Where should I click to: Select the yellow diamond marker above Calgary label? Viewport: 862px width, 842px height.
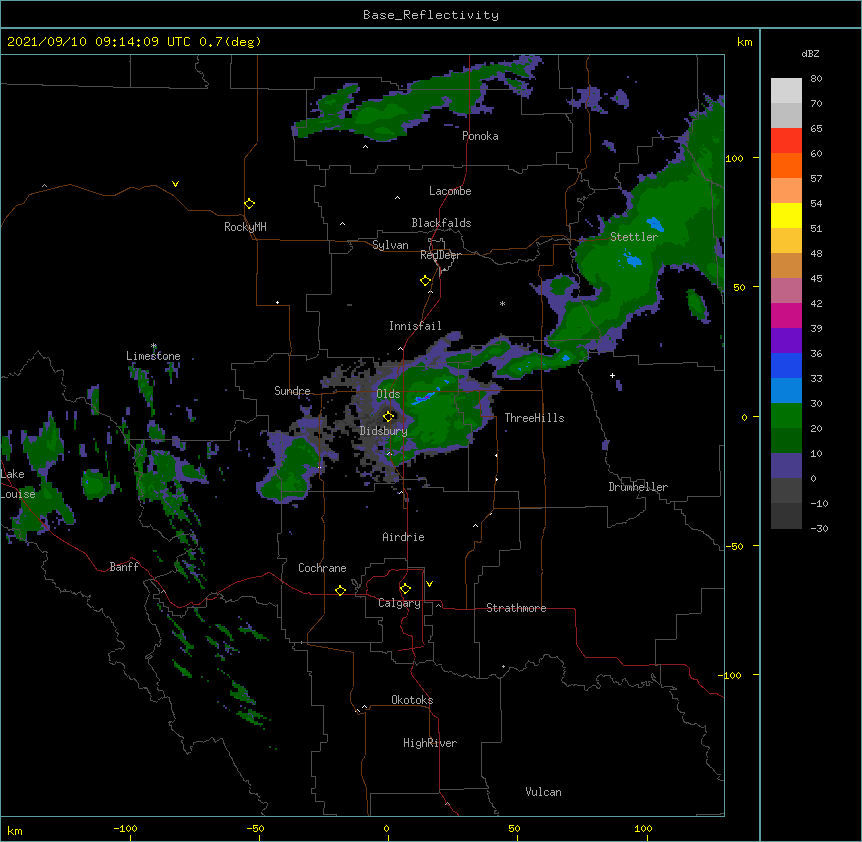tap(405, 589)
